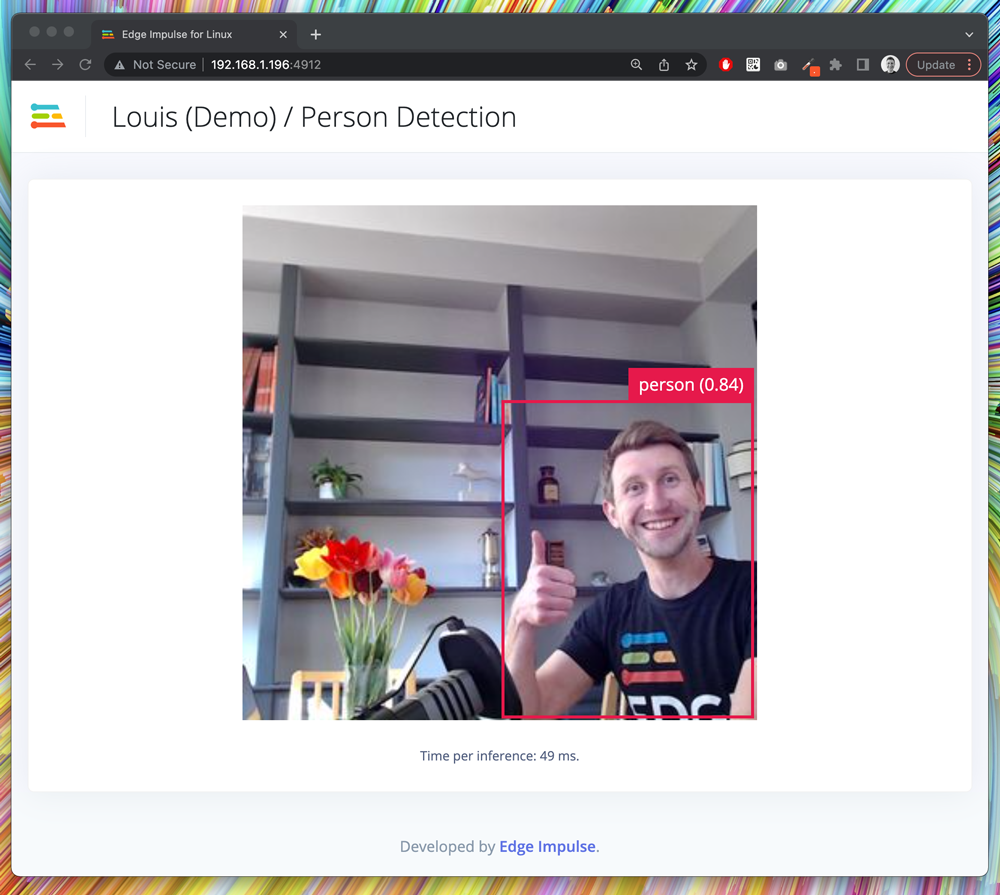Click the browser back arrow
The width and height of the screenshot is (1000, 895).
click(30, 65)
